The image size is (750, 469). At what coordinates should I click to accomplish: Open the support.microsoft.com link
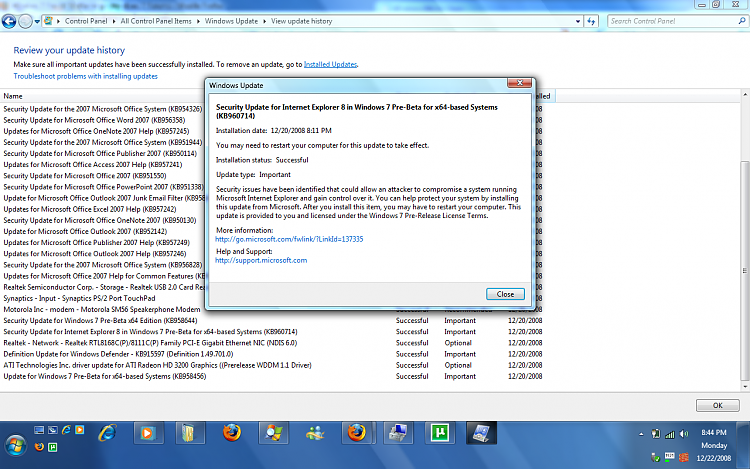pyautogui.click(x=261, y=261)
